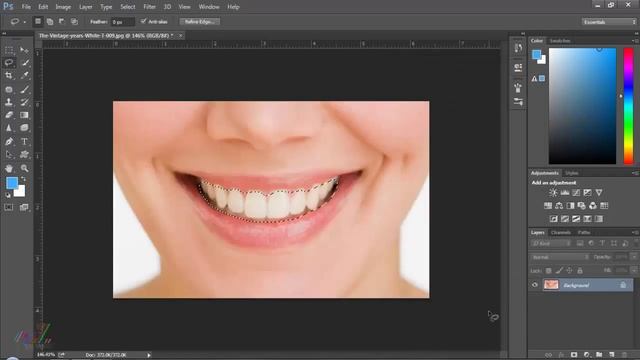Viewport: 640px width, 360px height.
Task: Open the Properties panel icon in dock
Action: (x=518, y=67)
